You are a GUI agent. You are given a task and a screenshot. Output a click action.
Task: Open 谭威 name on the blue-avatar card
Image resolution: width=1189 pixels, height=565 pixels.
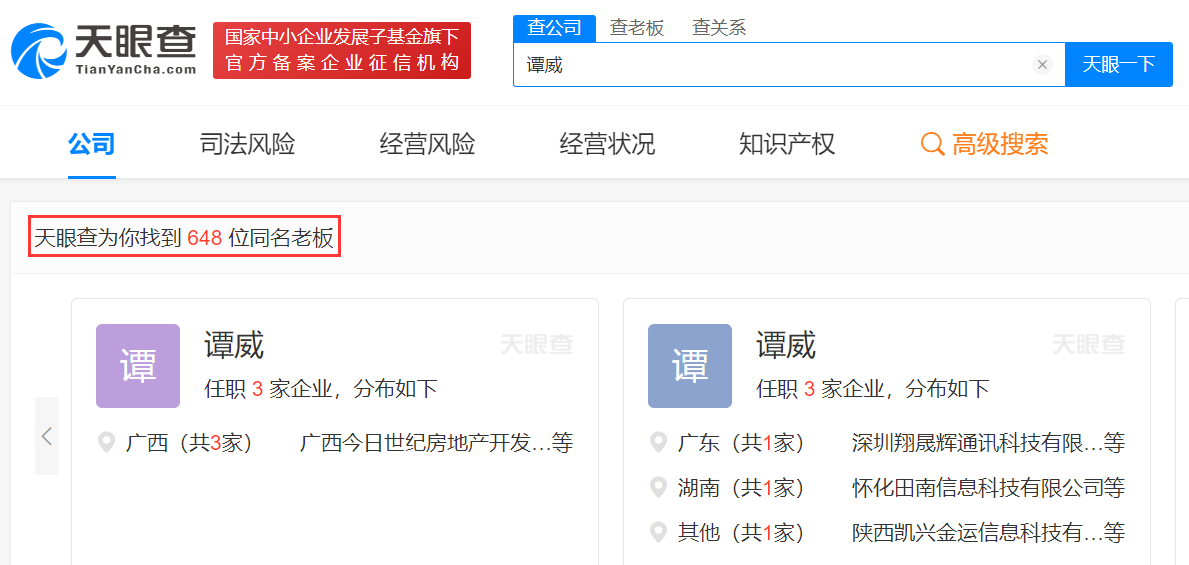786,347
